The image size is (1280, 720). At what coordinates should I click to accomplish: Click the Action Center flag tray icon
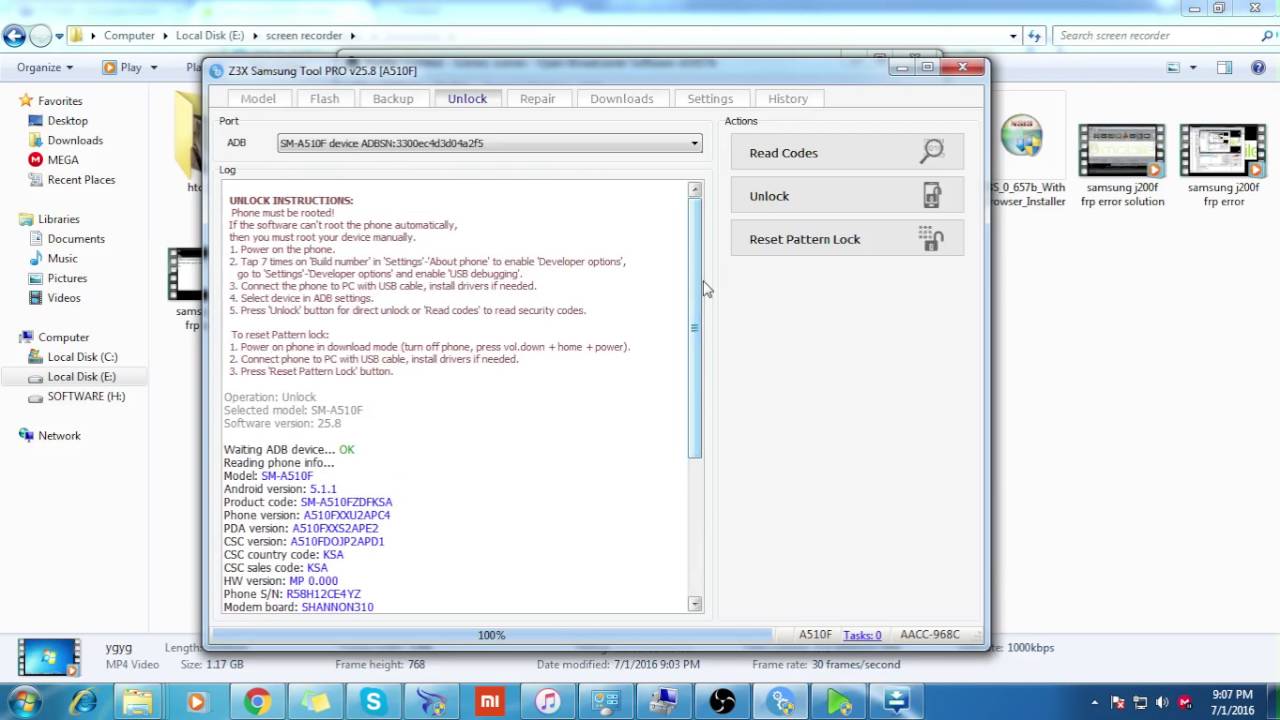click(x=1118, y=702)
